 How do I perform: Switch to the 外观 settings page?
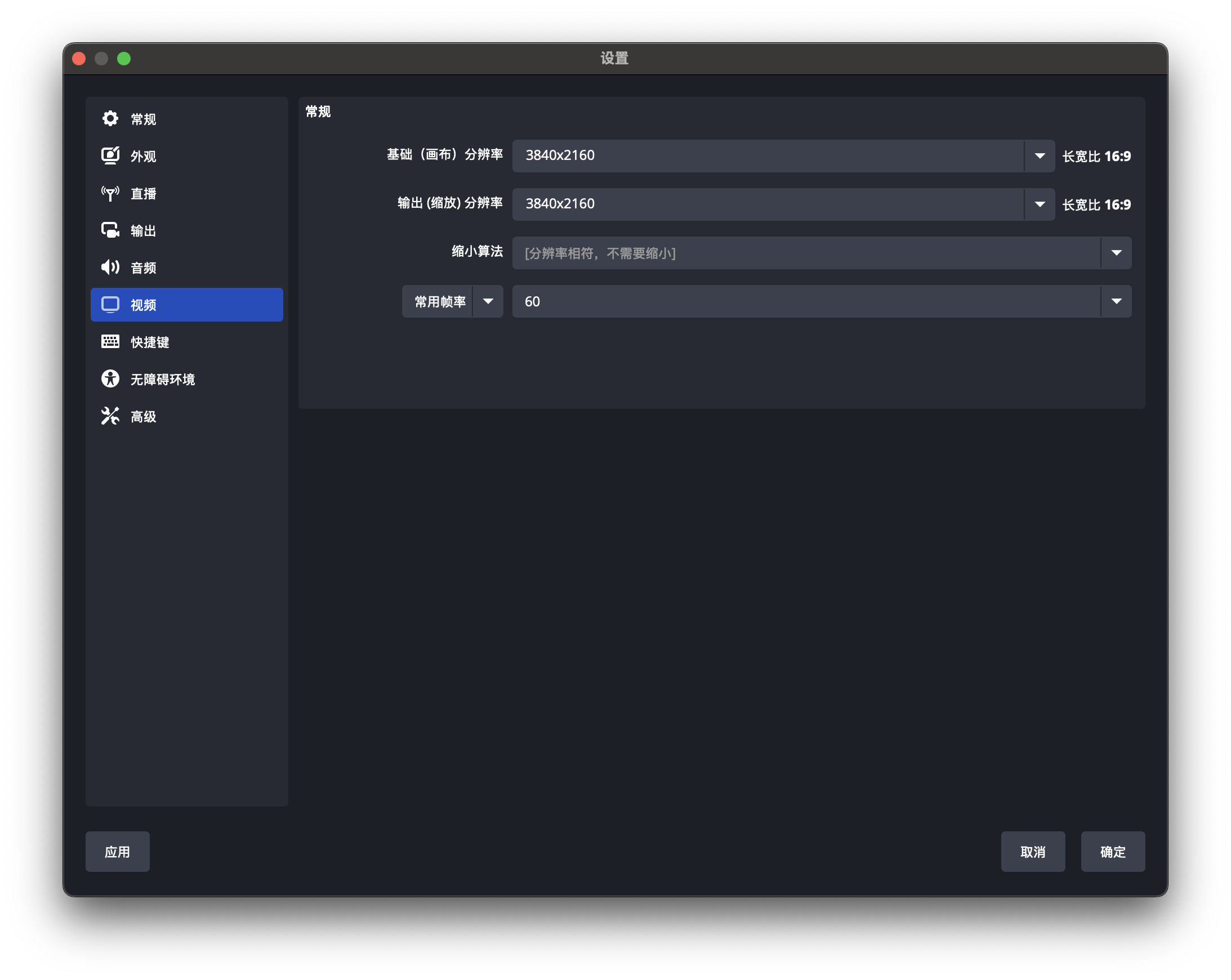point(186,156)
